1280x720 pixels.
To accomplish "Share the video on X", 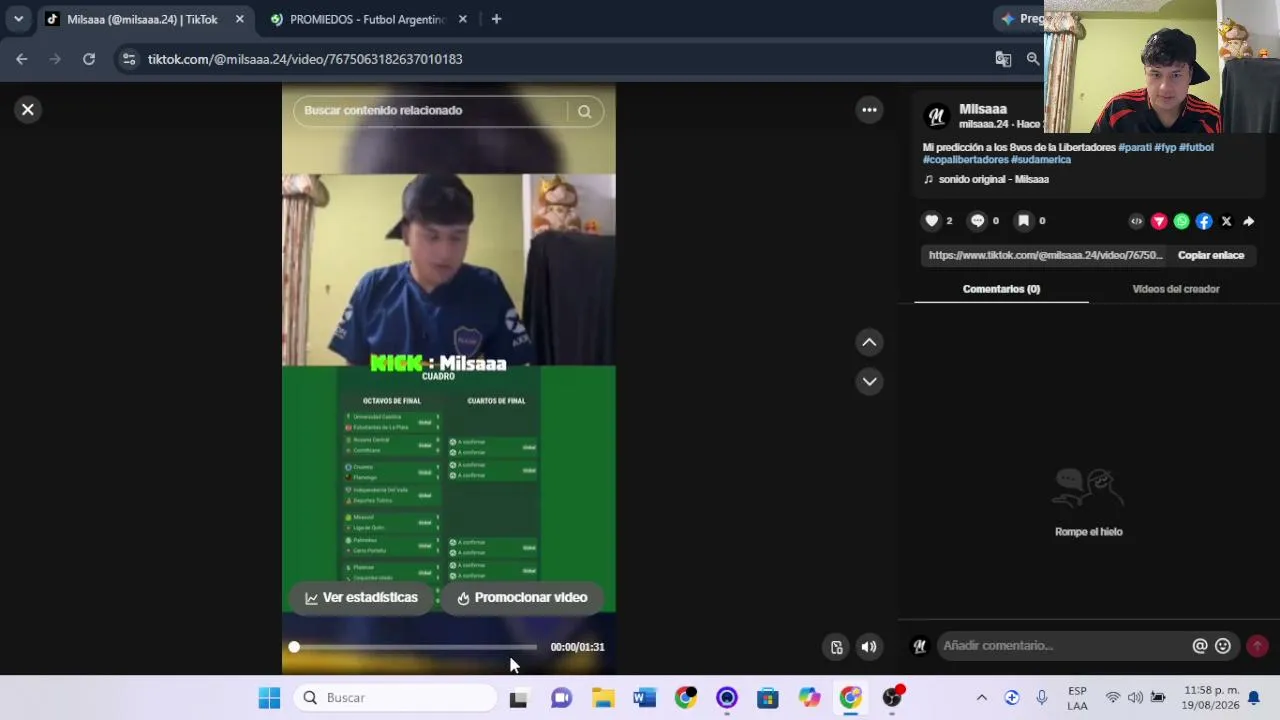I will tap(1226, 221).
